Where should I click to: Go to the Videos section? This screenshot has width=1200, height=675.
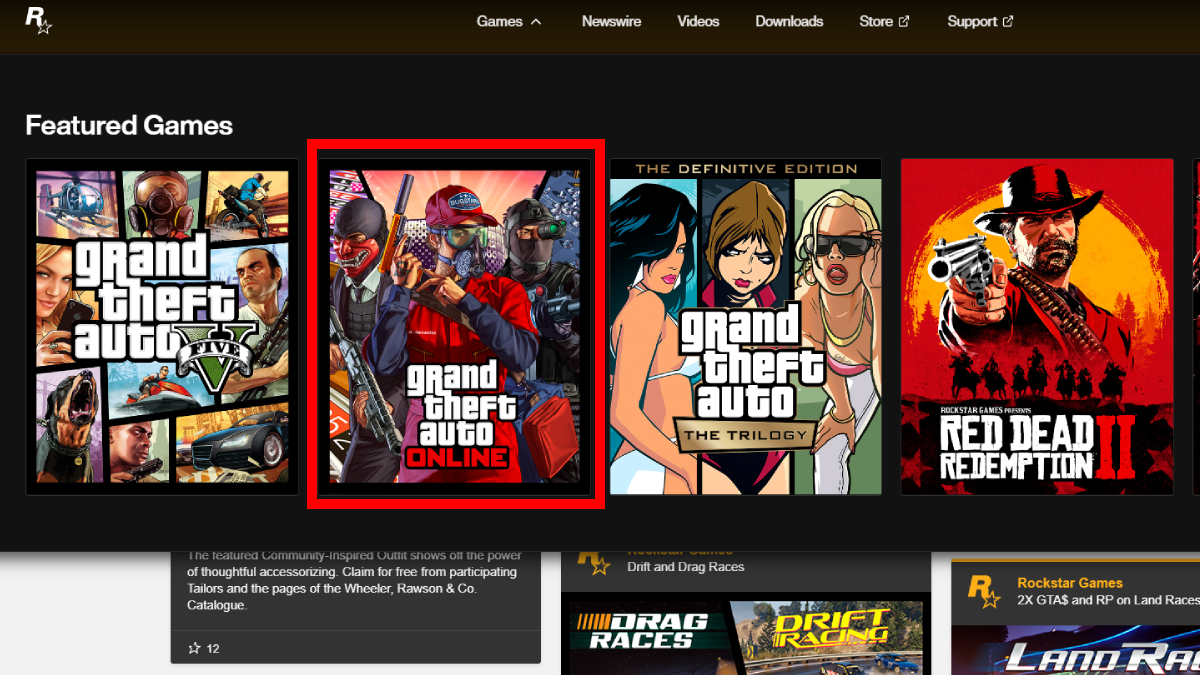698,21
